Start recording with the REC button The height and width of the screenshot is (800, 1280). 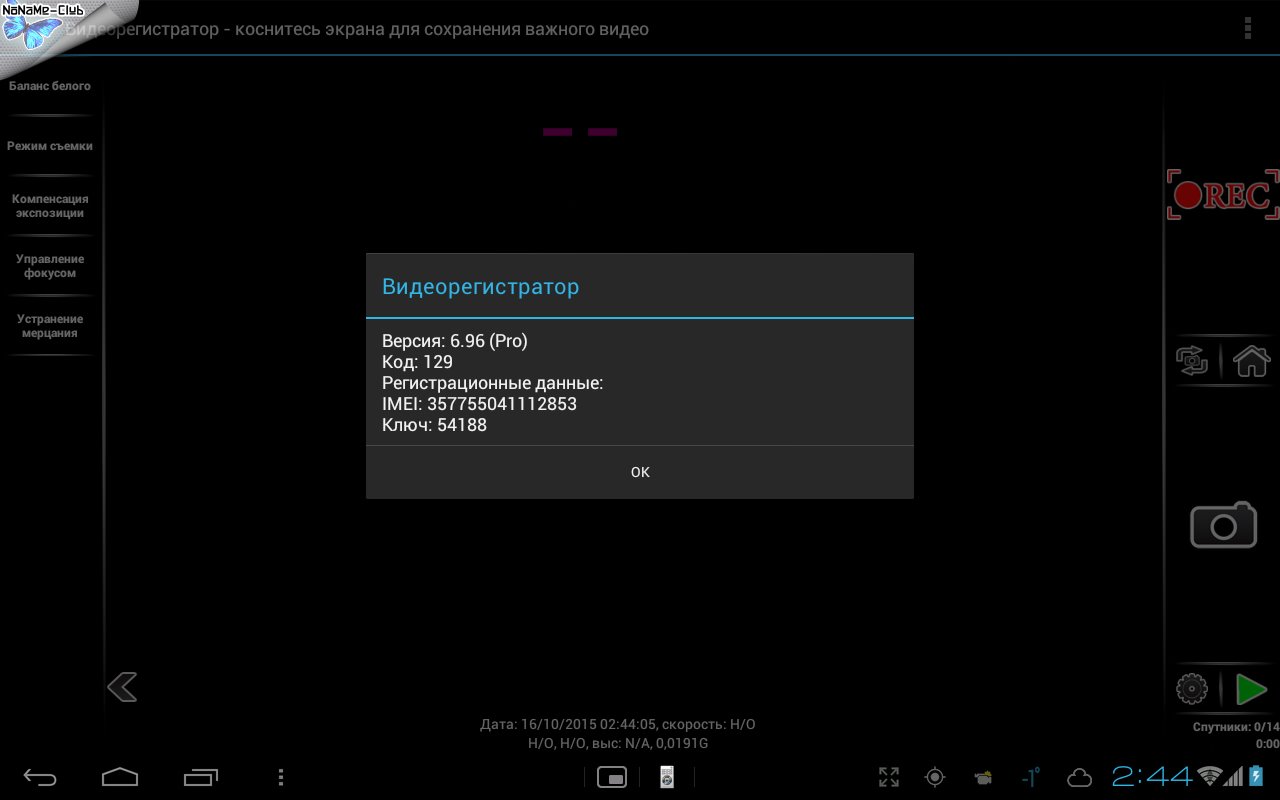pyautogui.click(x=1222, y=195)
